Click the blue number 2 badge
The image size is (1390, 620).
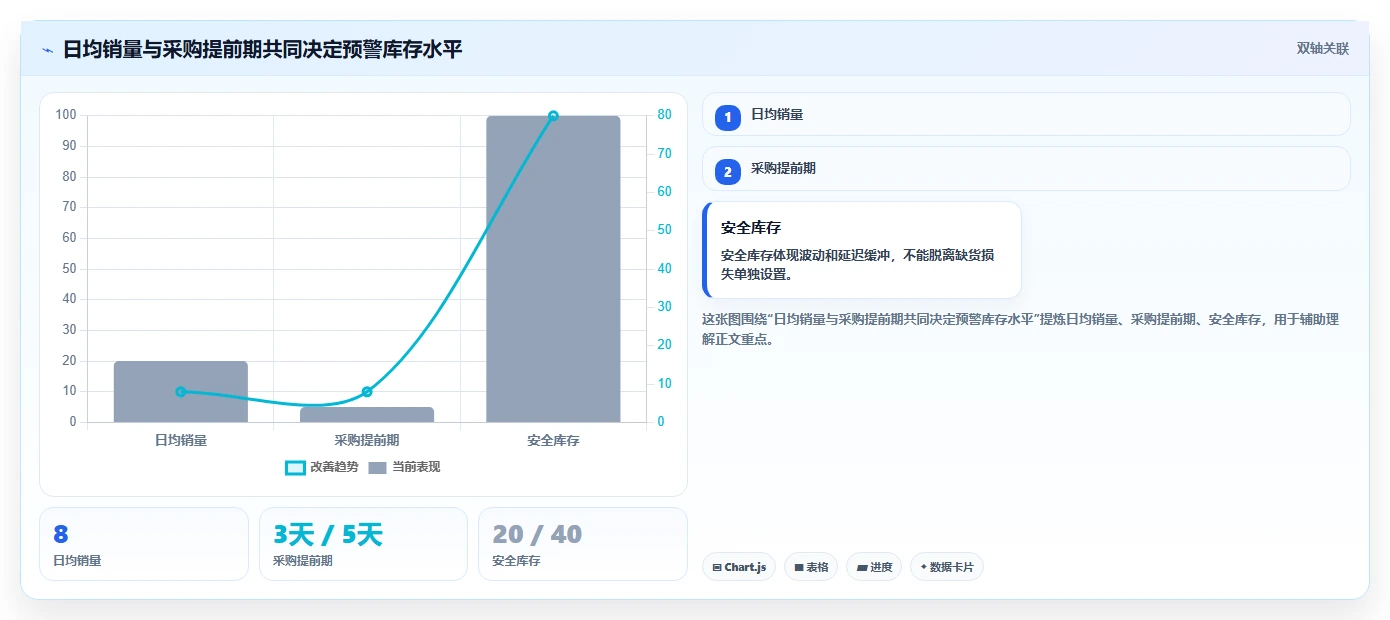click(x=728, y=171)
